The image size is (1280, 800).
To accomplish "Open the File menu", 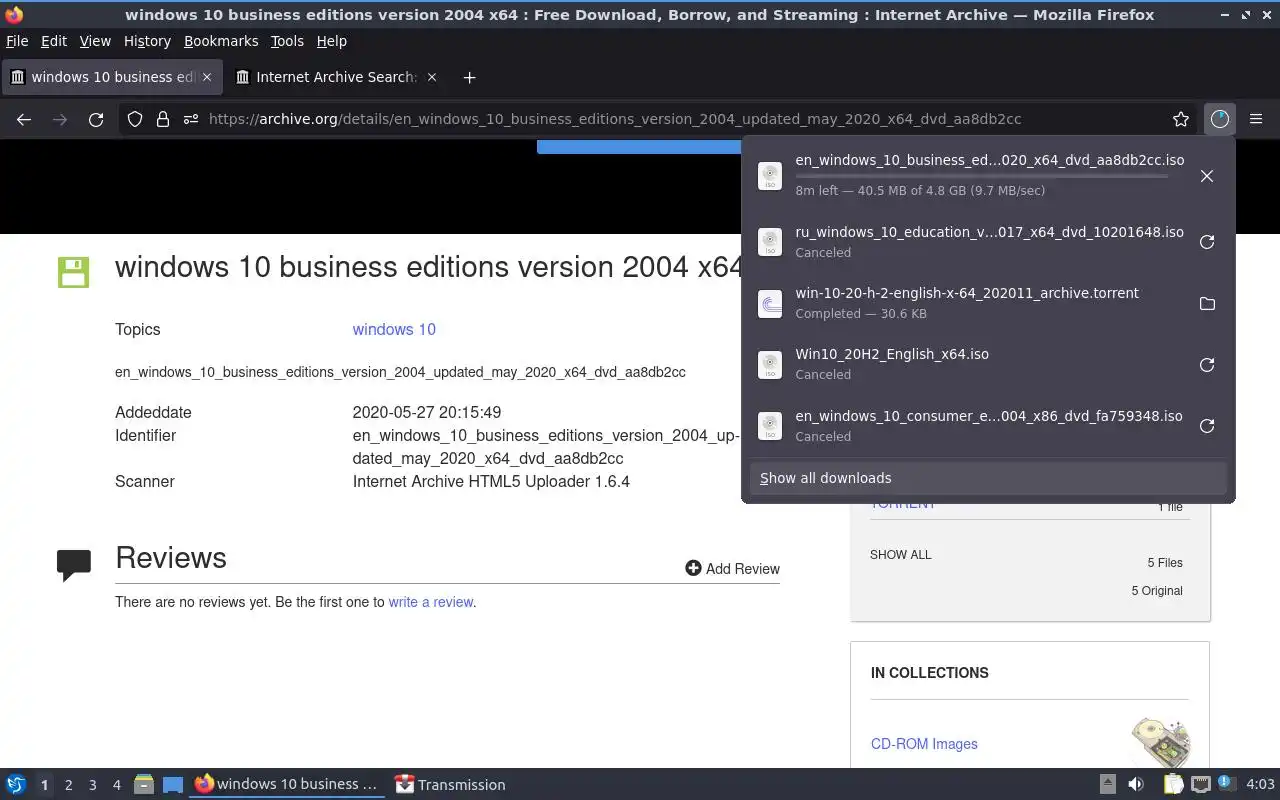I will [x=17, y=41].
